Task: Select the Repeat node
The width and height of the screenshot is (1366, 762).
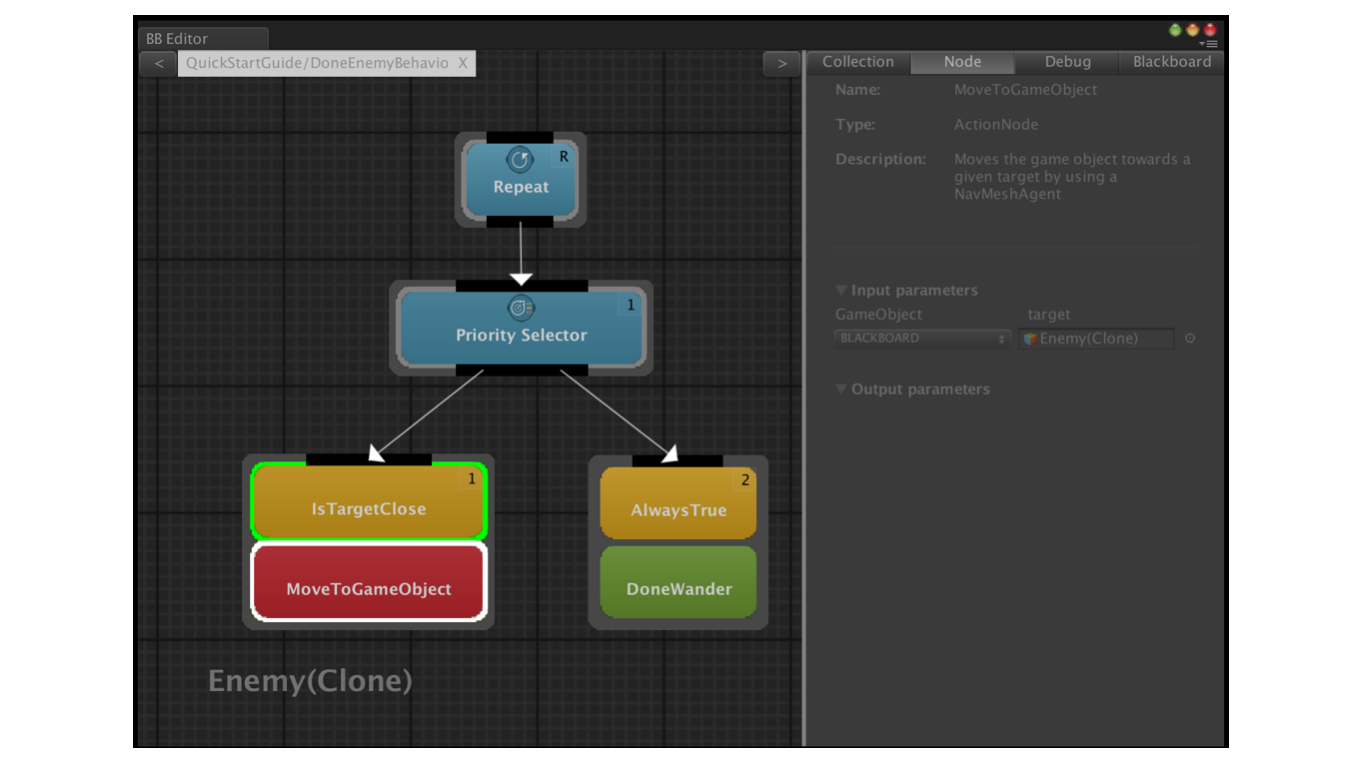Action: click(x=521, y=179)
